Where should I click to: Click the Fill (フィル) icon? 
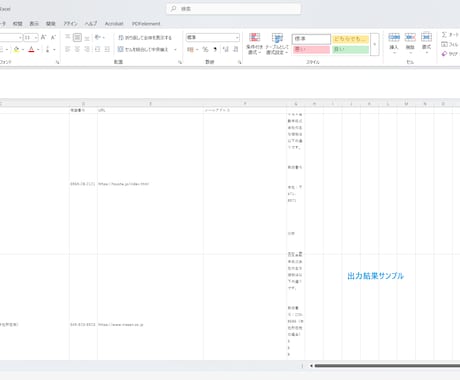pos(444,44)
